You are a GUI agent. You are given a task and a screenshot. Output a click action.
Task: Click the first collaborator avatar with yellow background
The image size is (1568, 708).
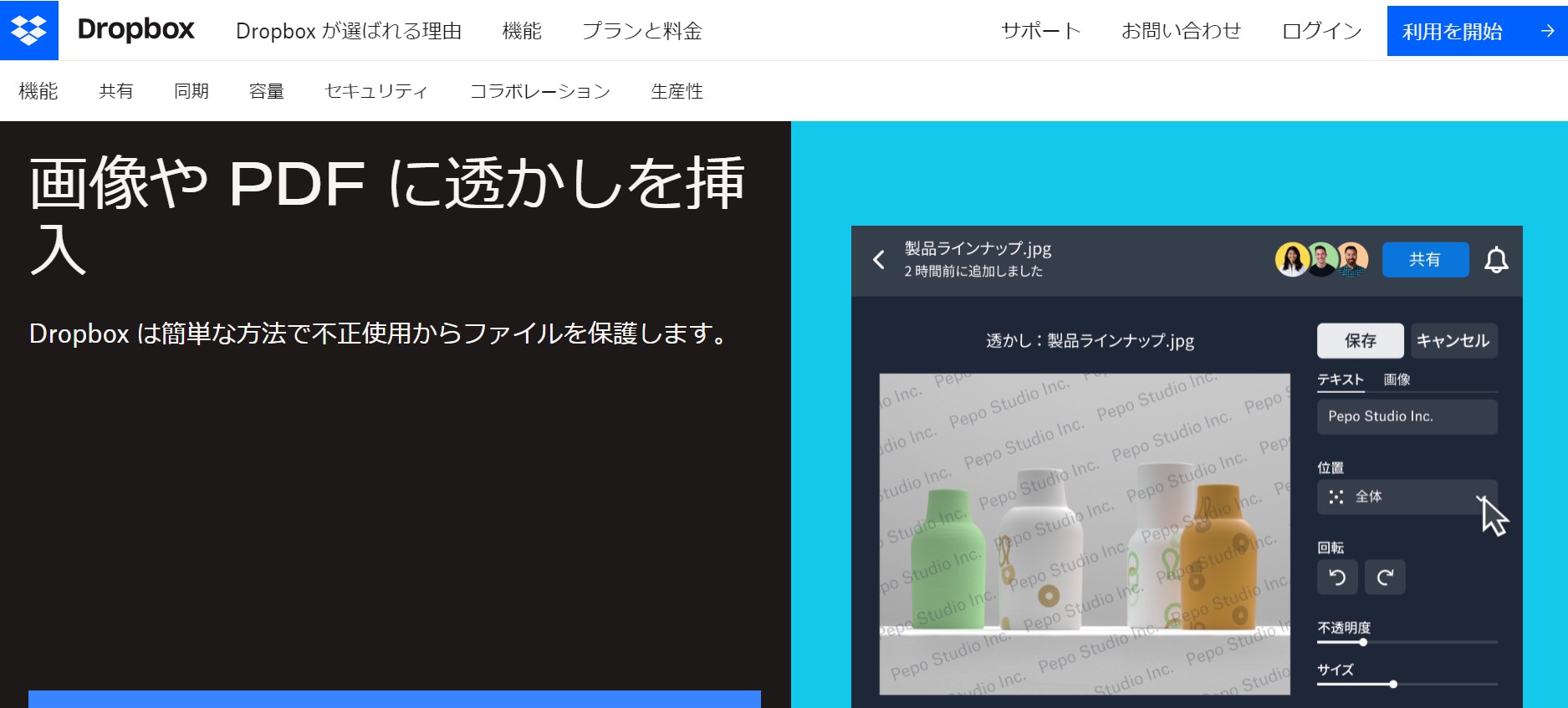1291,259
